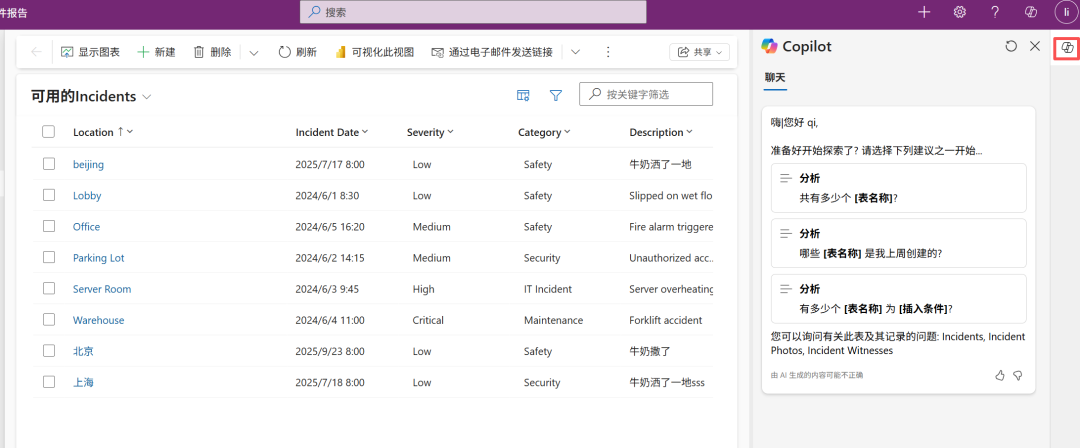Click the Copilot icon in purple header
This screenshot has height=448, width=1080.
point(1031,12)
